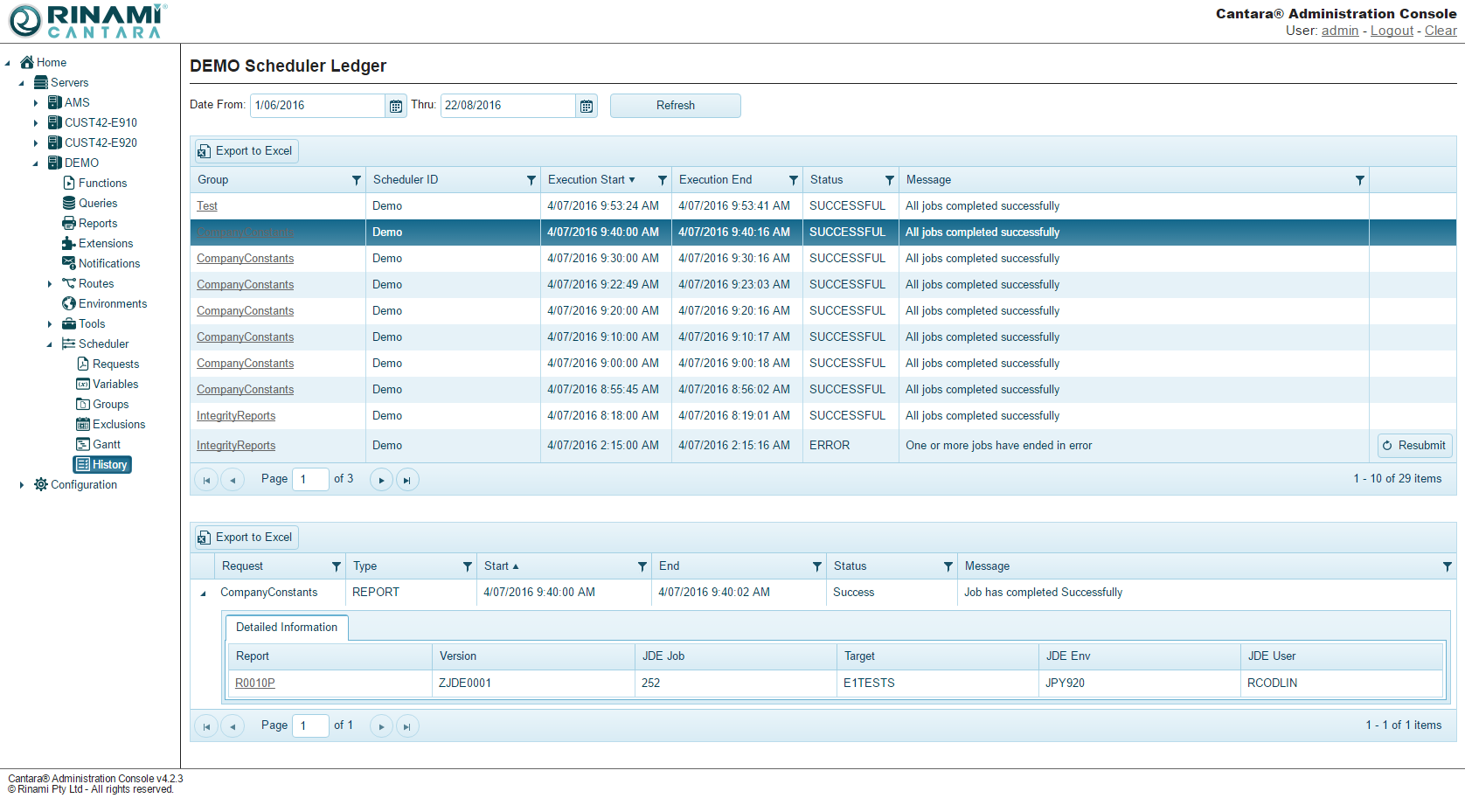
Task: Expand the AMS server node
Action: click(36, 103)
